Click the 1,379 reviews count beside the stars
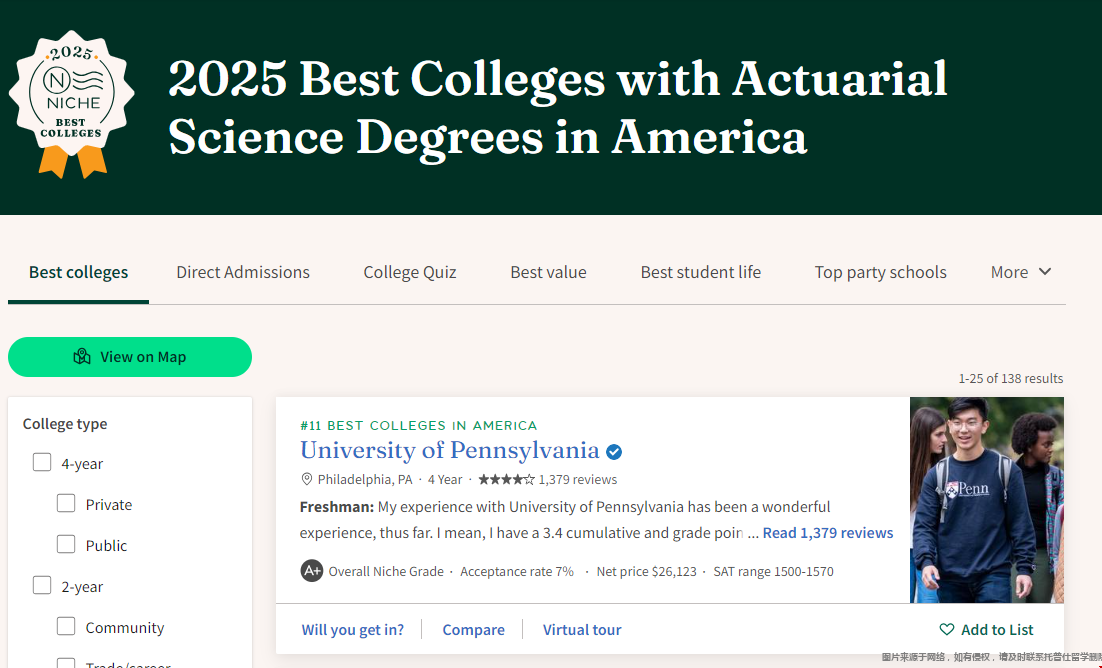 tap(578, 480)
